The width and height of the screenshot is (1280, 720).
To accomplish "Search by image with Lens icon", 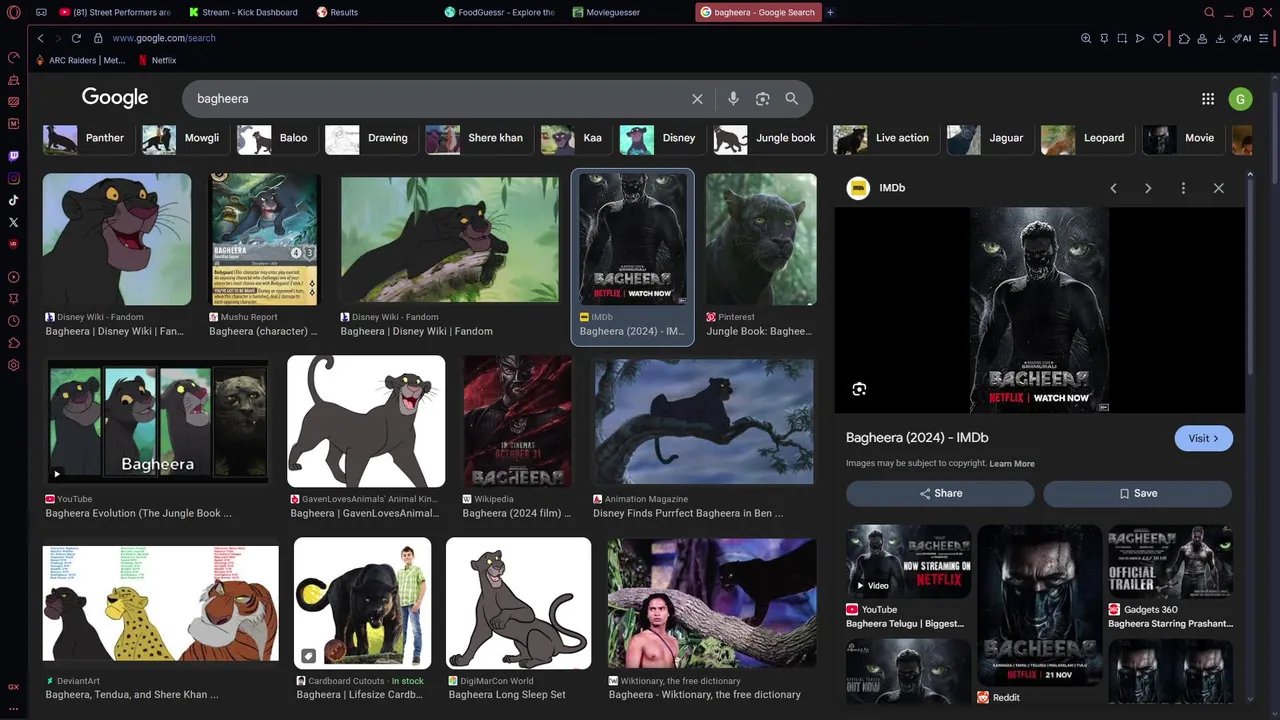I will 762,99.
